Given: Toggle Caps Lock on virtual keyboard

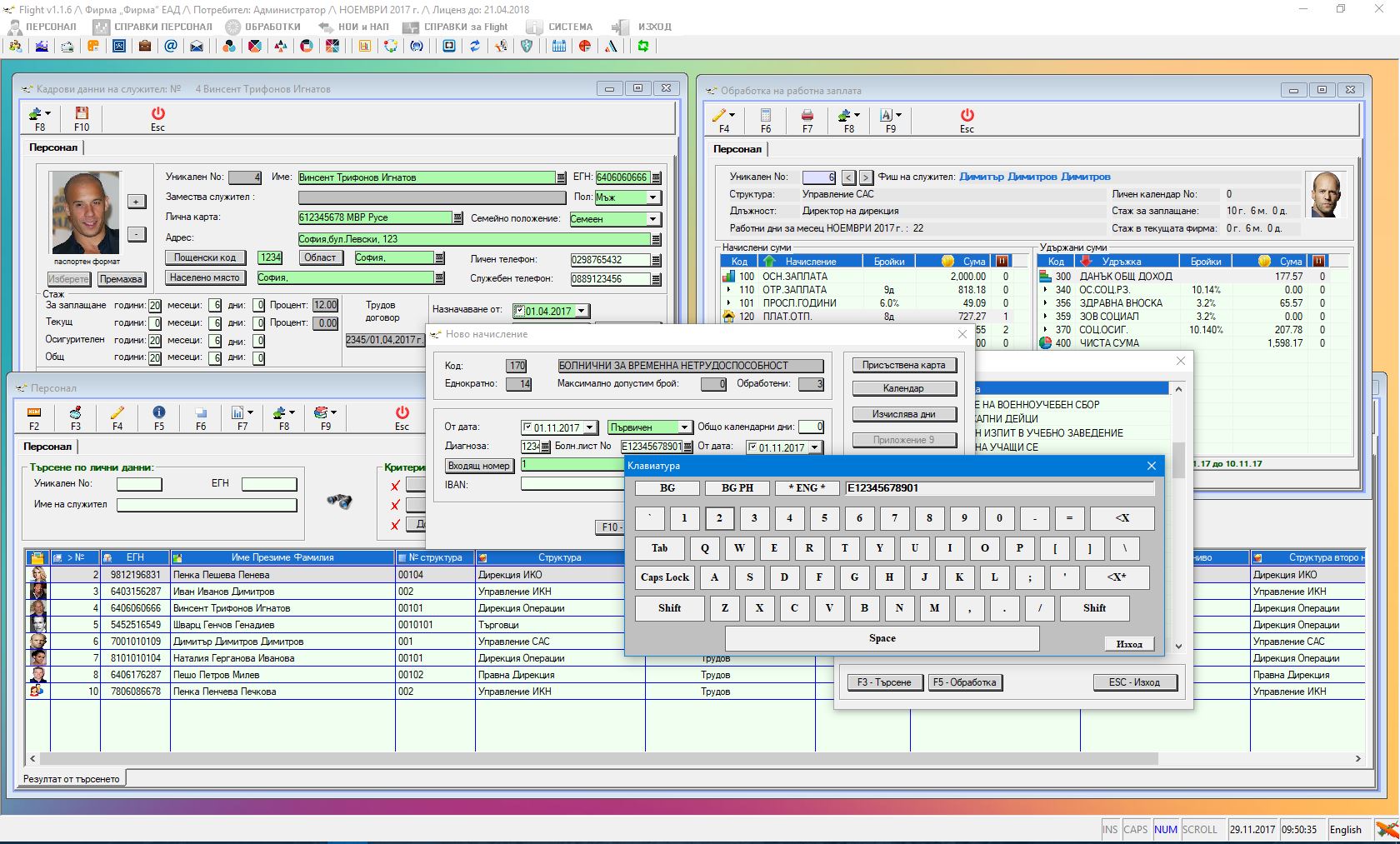Looking at the screenshot, I should pyautogui.click(x=665, y=577).
